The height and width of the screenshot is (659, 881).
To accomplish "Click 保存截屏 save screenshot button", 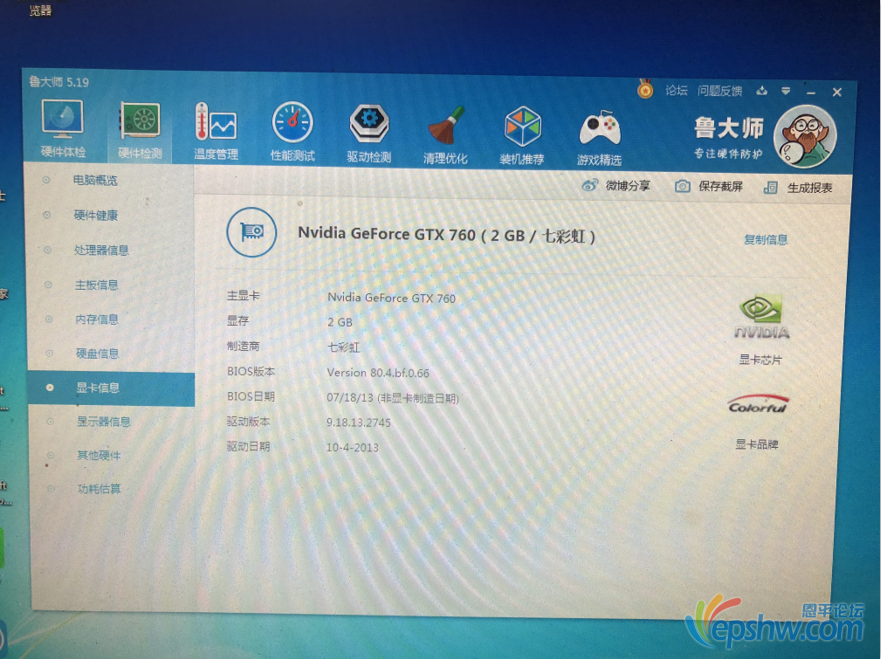I will coord(709,187).
